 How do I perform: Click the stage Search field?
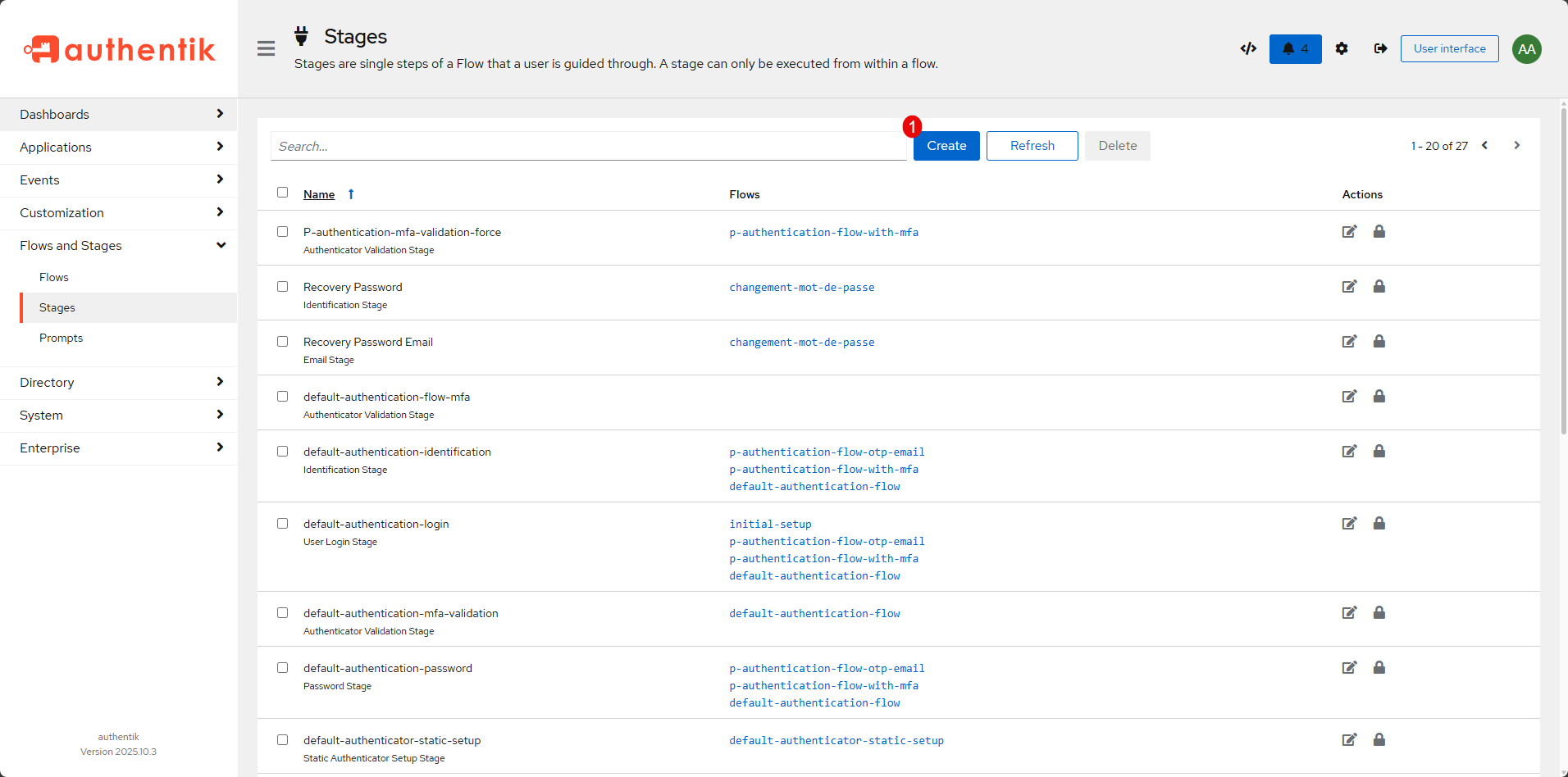[x=588, y=147]
